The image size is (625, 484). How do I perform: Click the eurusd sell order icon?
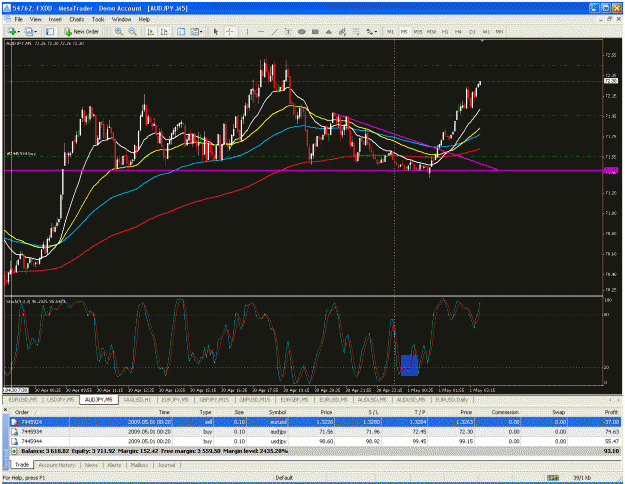coord(14,422)
